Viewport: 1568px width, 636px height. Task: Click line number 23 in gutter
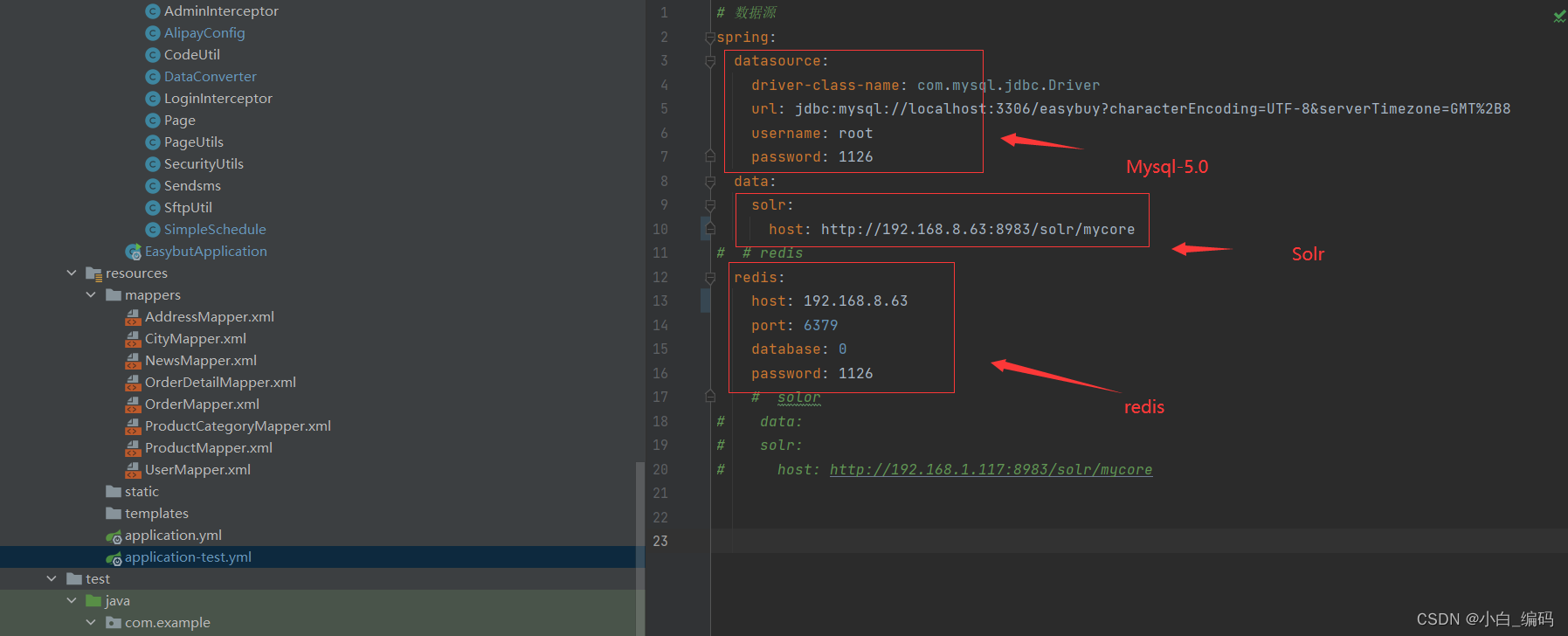point(660,542)
